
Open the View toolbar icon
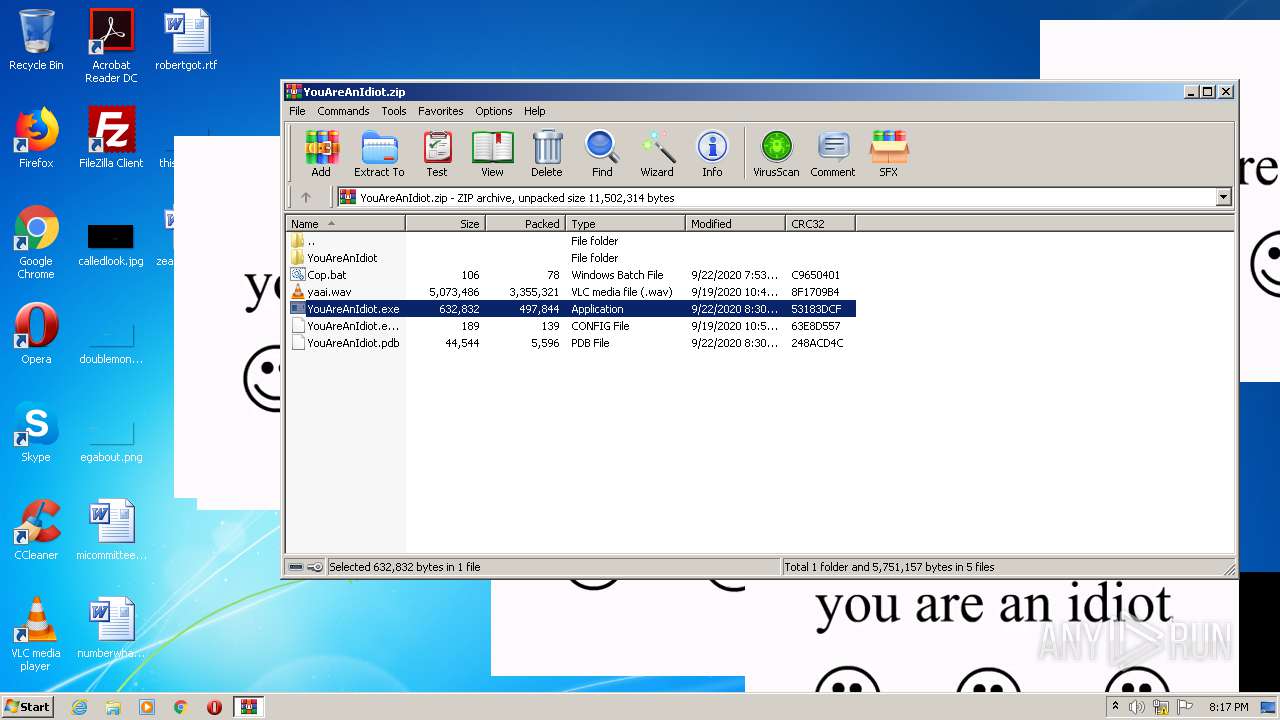pyautogui.click(x=492, y=154)
